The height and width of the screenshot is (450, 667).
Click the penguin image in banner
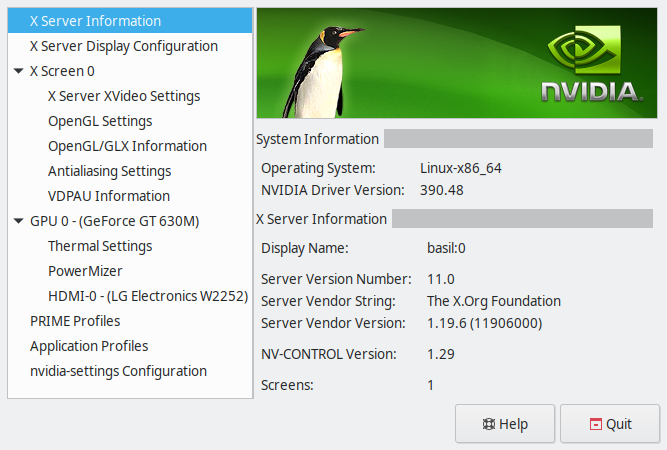(317, 65)
